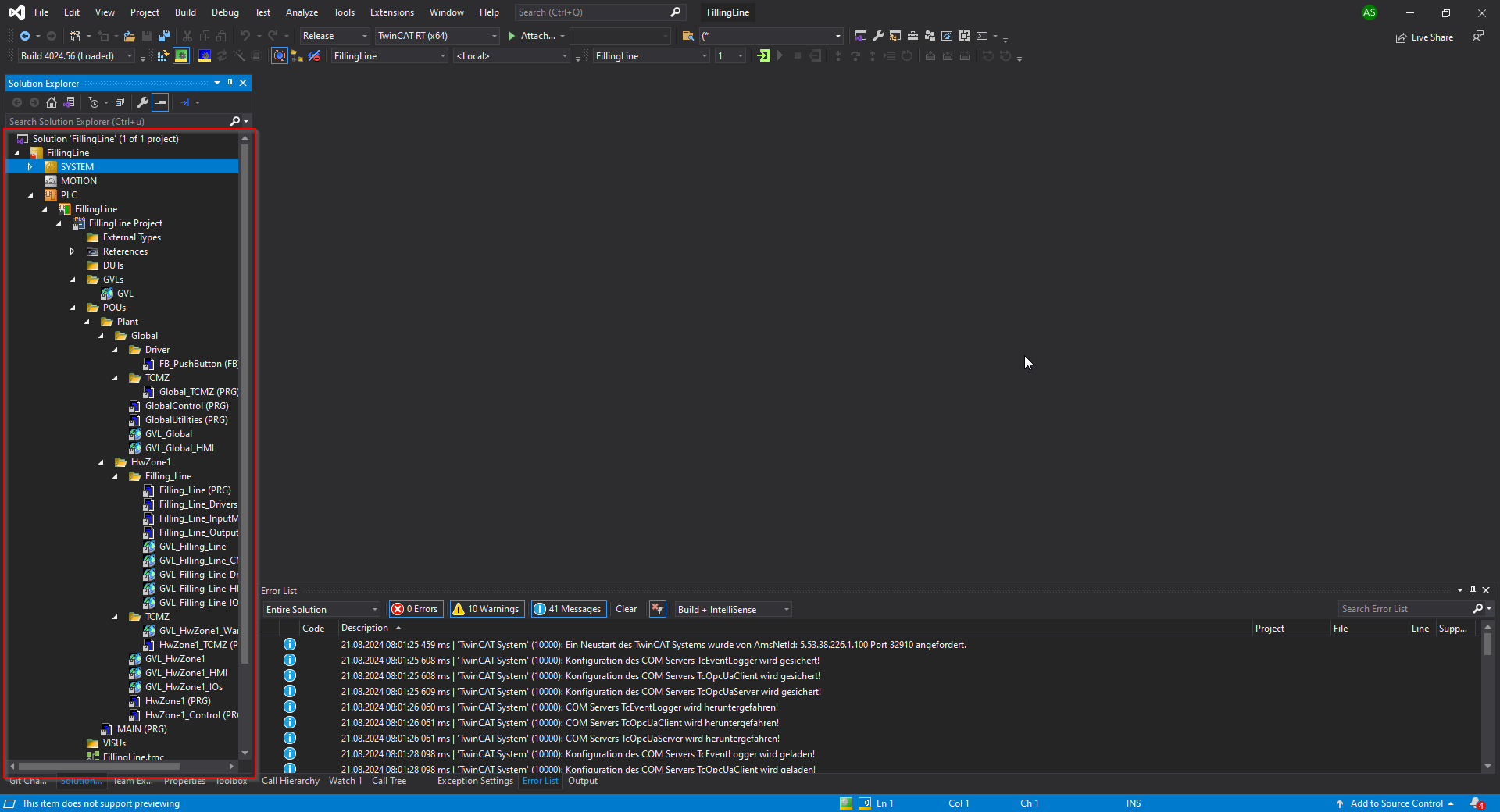The width and height of the screenshot is (1500, 812).
Task: Toggle the Error List panel pin
Action: [x=1473, y=590]
